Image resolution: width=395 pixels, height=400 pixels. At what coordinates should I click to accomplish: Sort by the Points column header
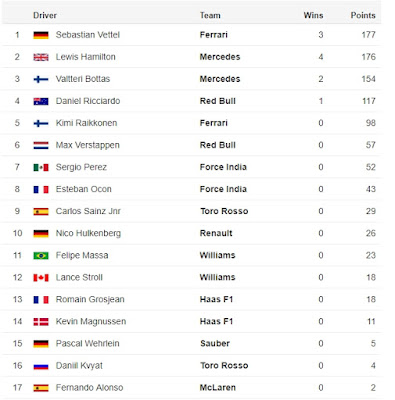tap(363, 15)
